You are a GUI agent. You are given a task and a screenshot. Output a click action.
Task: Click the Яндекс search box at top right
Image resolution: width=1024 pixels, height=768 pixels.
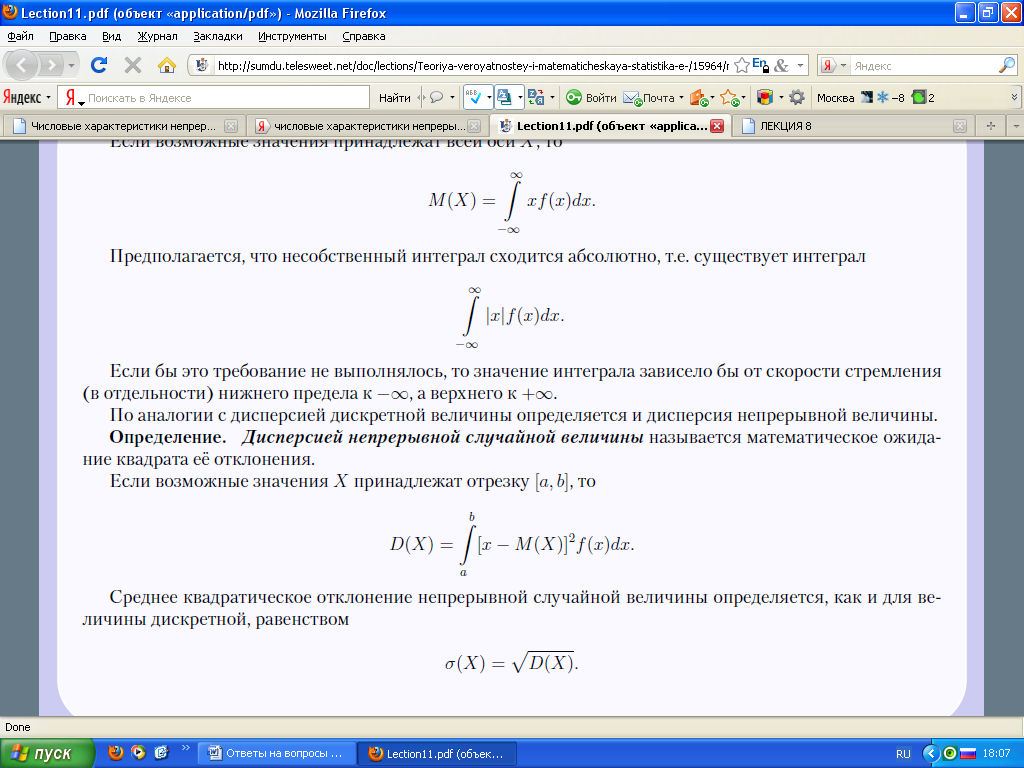(923, 65)
